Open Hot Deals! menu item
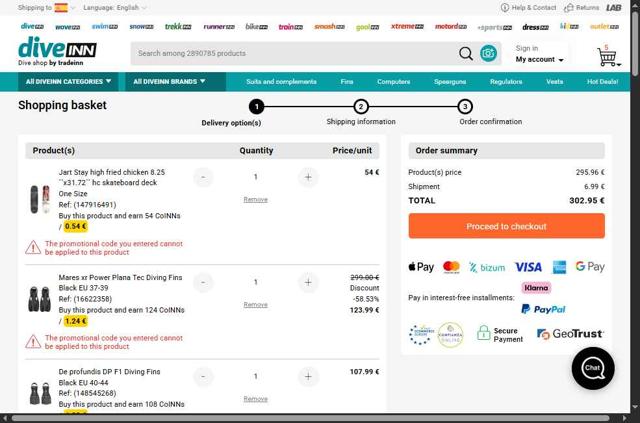 click(x=602, y=82)
